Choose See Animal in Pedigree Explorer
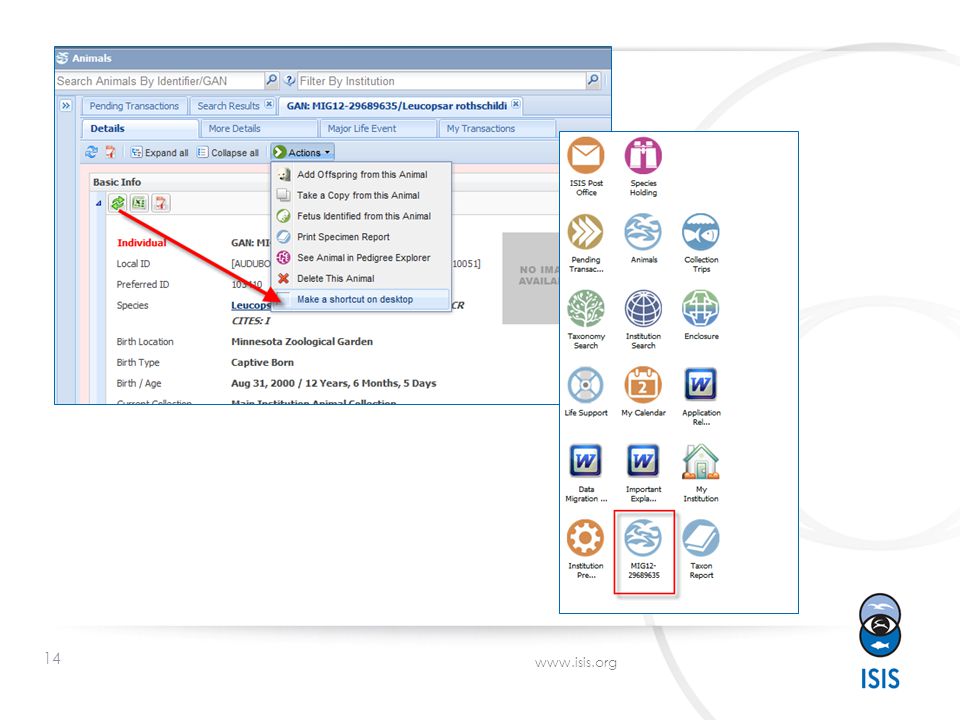This screenshot has height=720, width=960. 361,258
